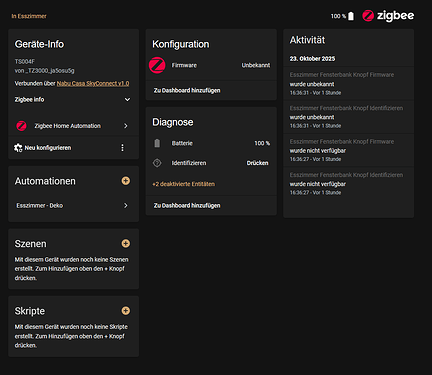Add a new script with Skripte plus icon

click(x=126, y=311)
